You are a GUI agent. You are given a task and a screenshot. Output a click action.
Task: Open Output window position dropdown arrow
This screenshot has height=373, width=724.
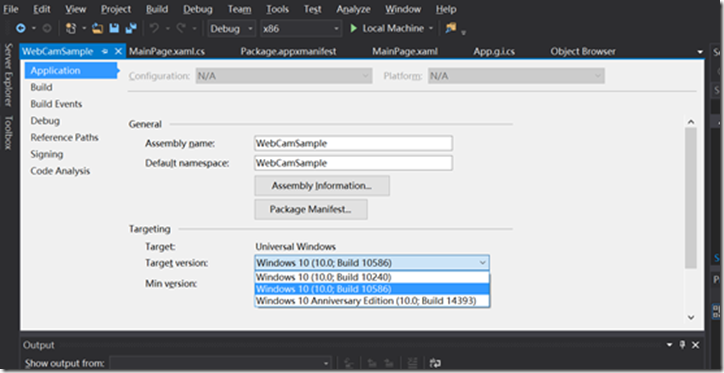click(x=670, y=345)
